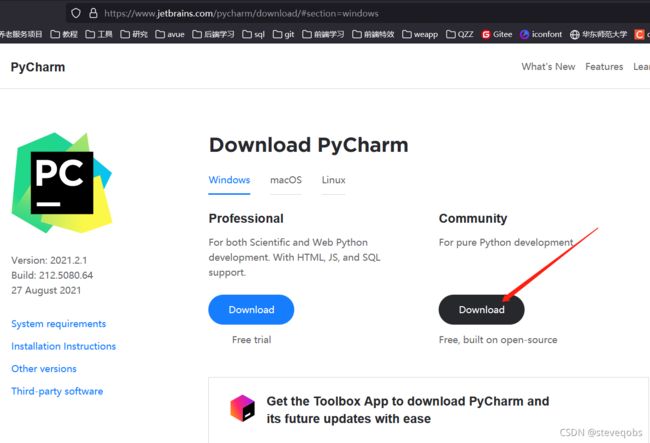Click the padlock site security icon
The width and height of the screenshot is (650, 443).
93,13
